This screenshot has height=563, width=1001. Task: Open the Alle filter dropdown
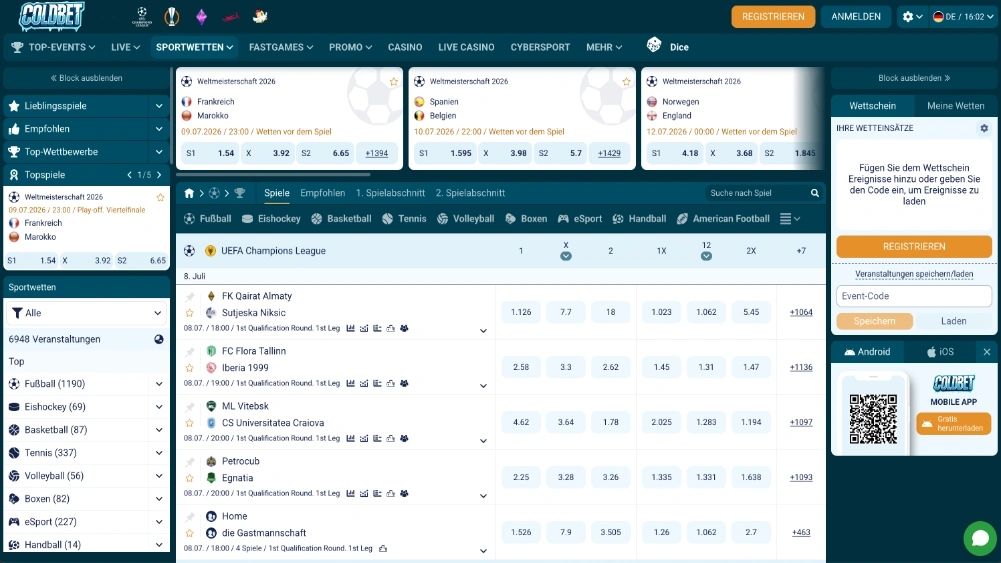[86, 313]
